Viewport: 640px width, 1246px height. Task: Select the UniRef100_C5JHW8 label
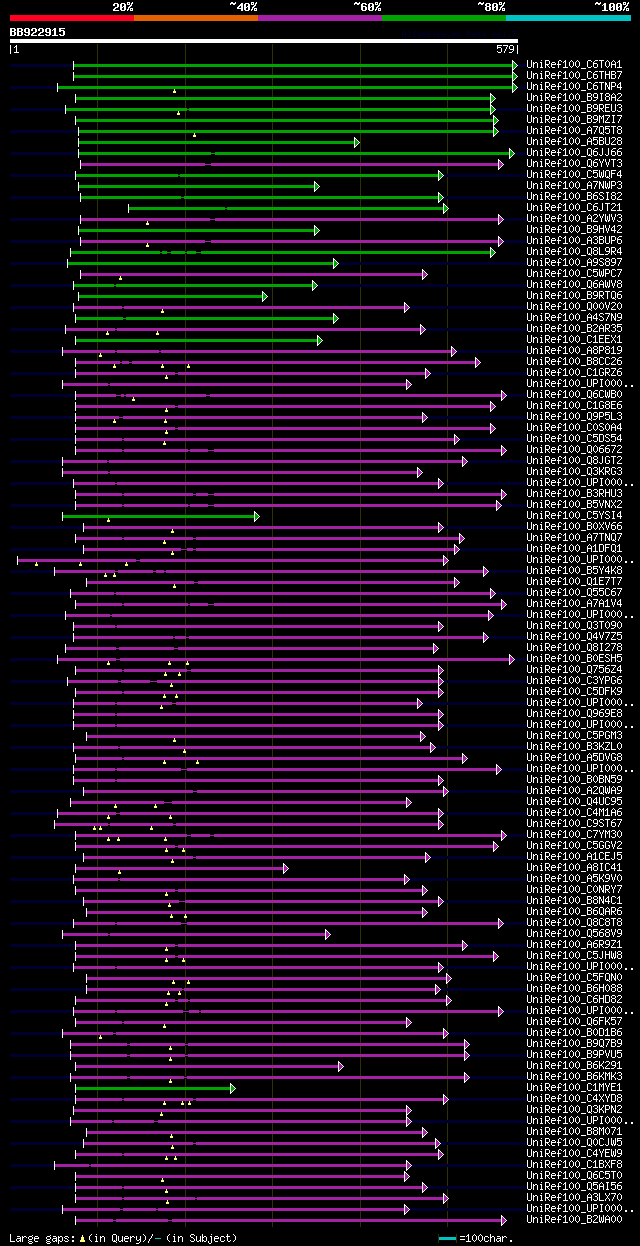pyautogui.click(x=574, y=955)
